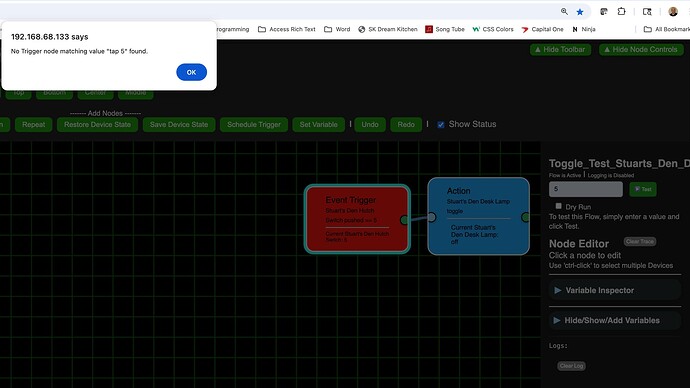Select the red Event Trigger node

tap(357, 219)
